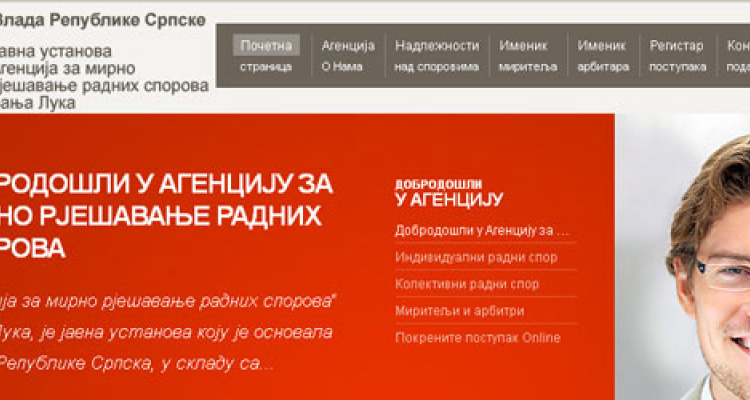This screenshot has height=400, width=750.
Task: Click the italic intro paragraph in the banner
Action: tap(167, 332)
